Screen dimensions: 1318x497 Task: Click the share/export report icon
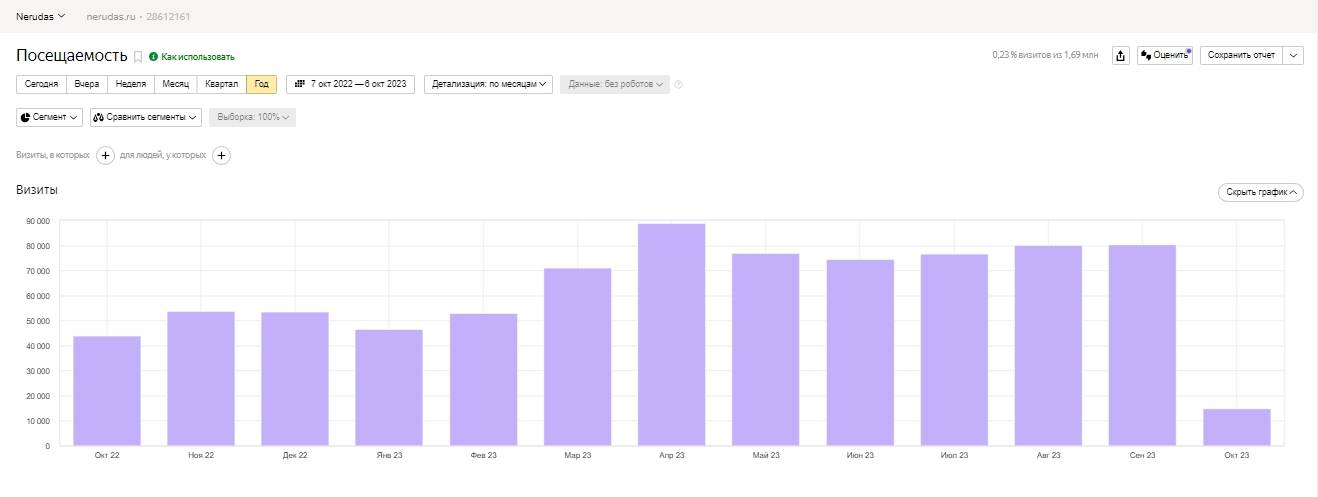(x=1121, y=56)
